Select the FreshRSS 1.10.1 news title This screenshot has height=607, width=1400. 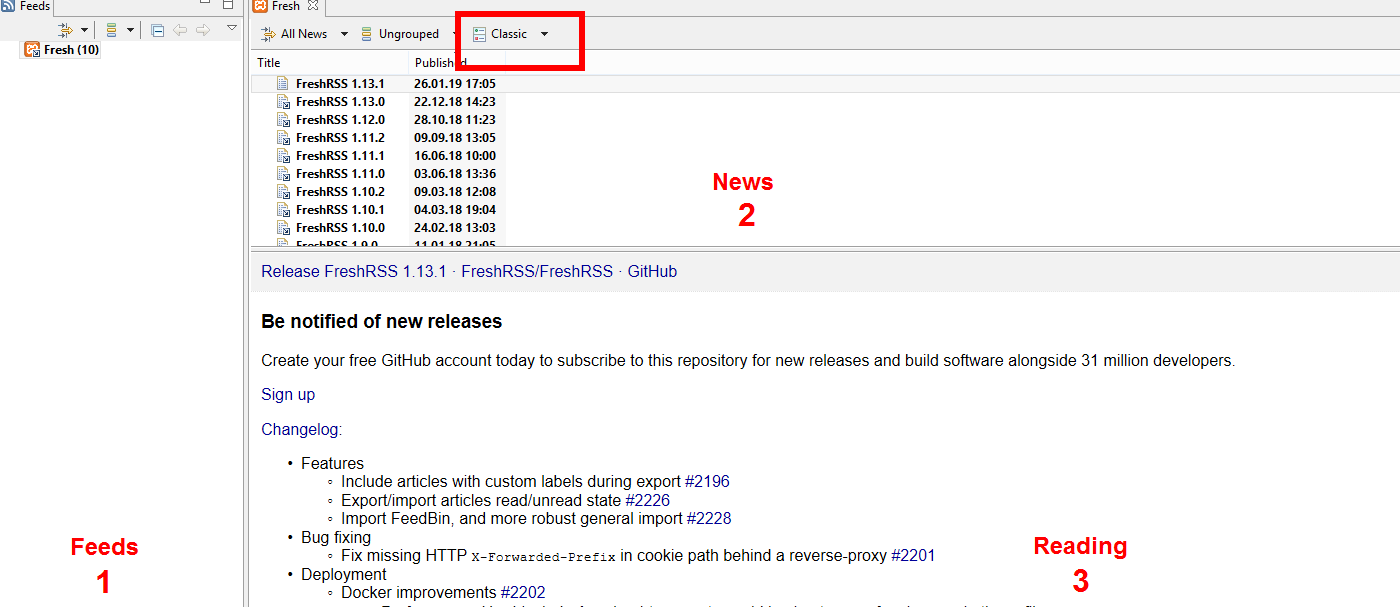tap(340, 210)
